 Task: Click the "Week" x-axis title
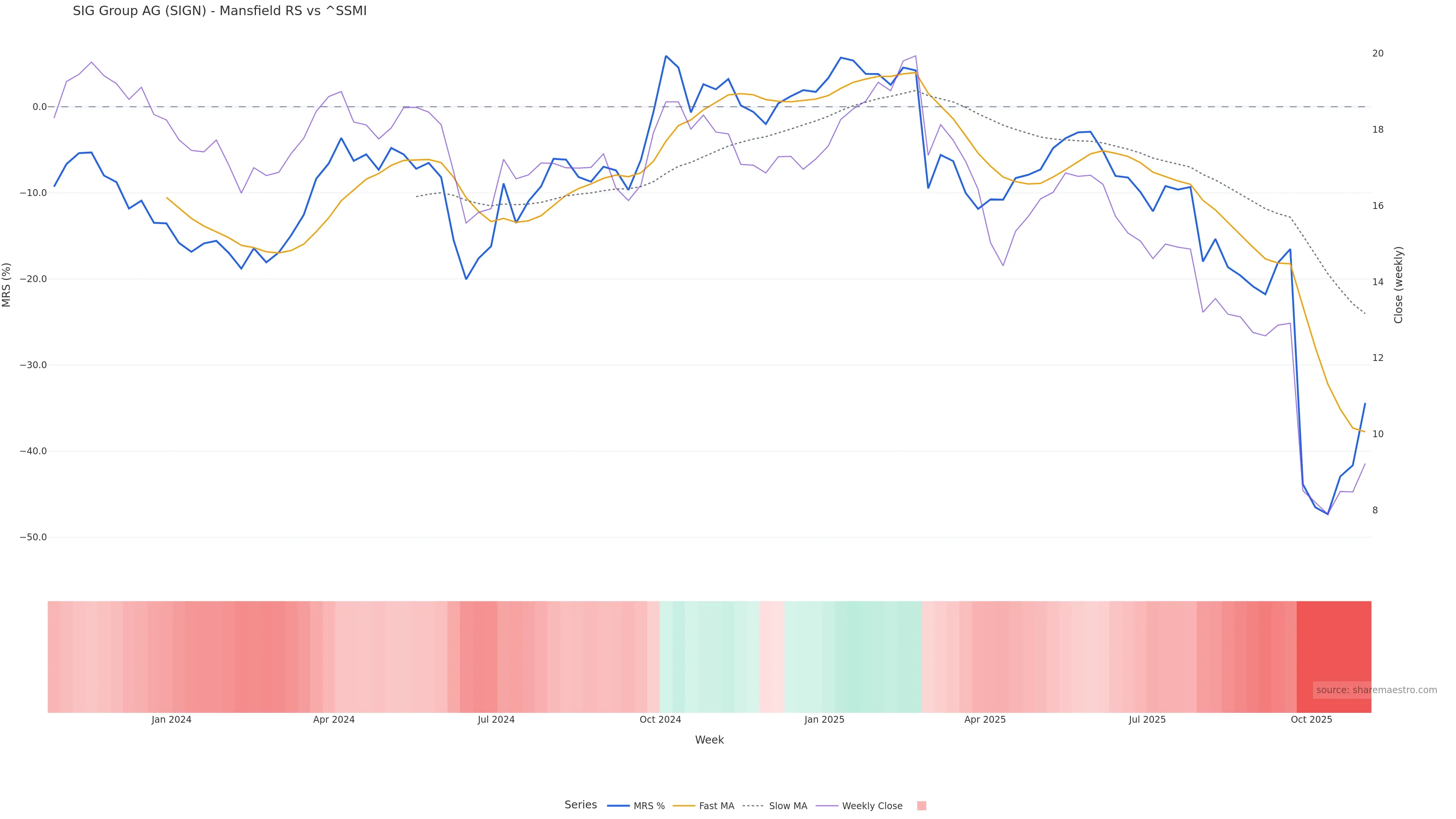pos(709,740)
